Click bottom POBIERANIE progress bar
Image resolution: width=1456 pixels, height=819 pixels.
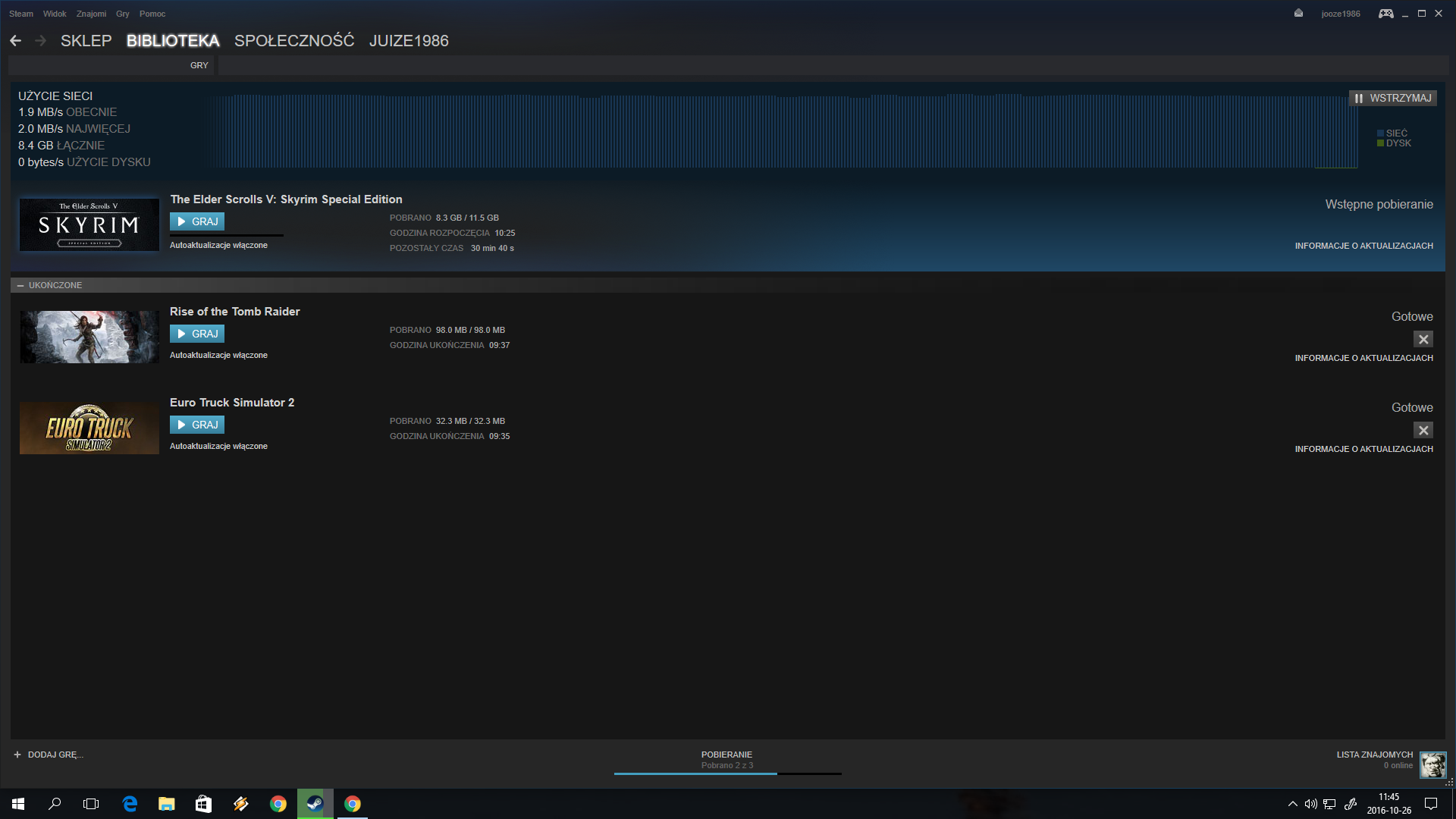[x=728, y=773]
